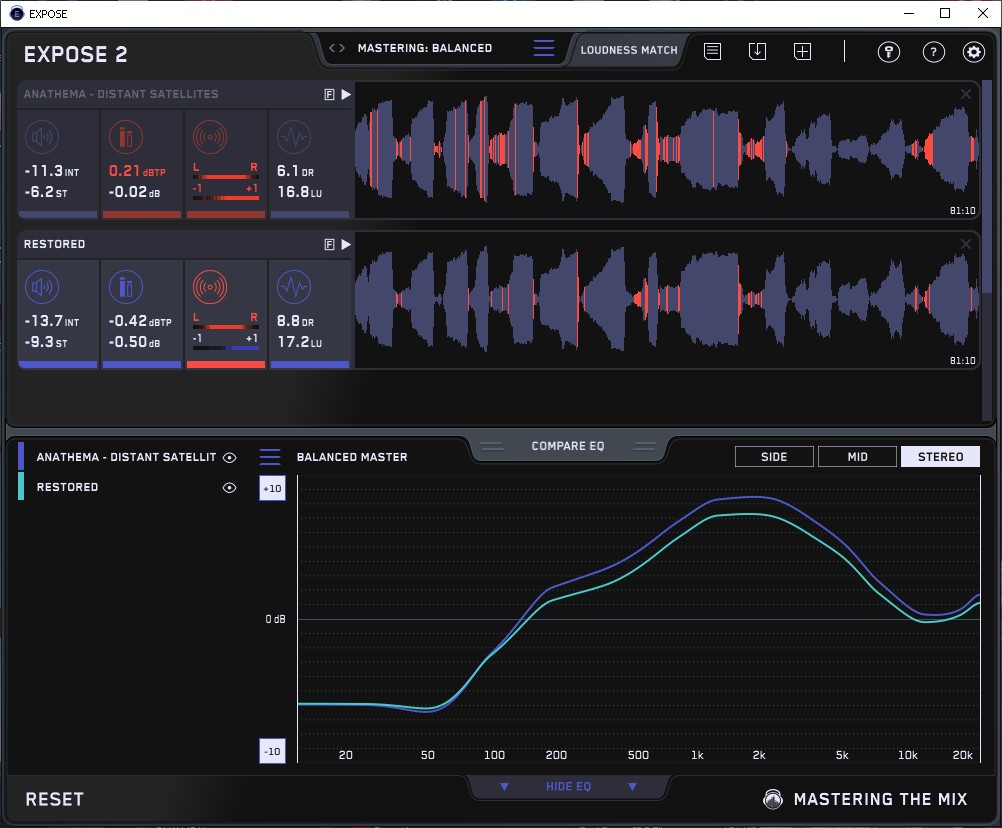The image size is (1002, 828).
Task: Switch EQ view to Mid
Action: point(857,457)
